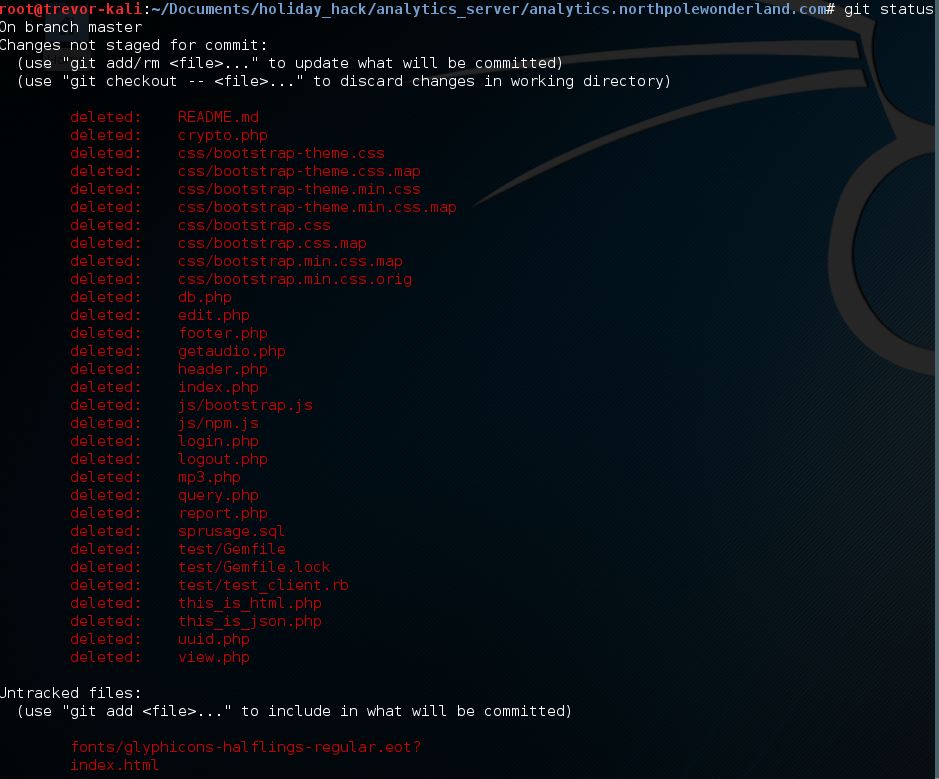Click the deleted README.md entry

pos(216,117)
